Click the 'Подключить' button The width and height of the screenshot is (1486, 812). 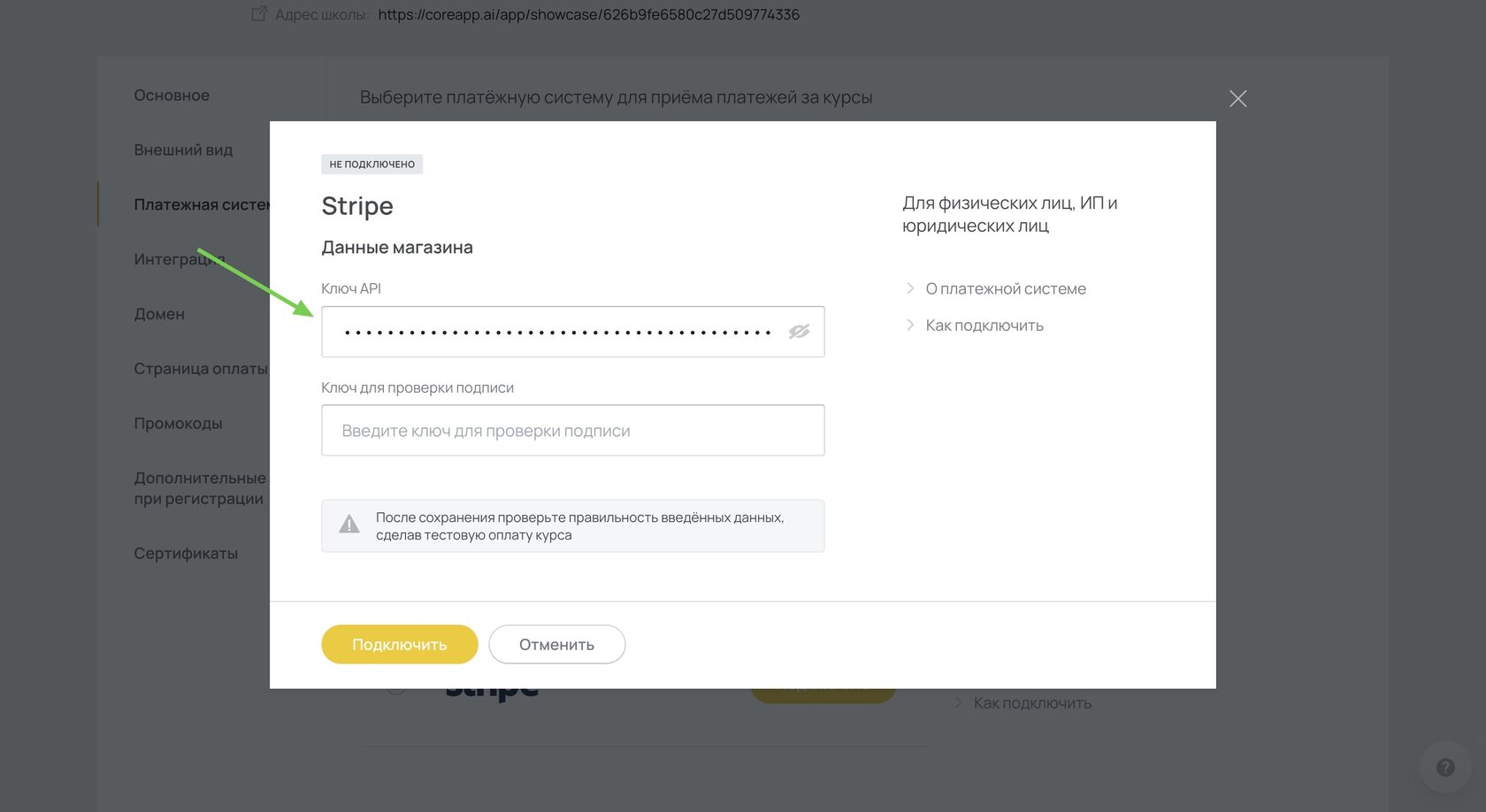pos(400,645)
